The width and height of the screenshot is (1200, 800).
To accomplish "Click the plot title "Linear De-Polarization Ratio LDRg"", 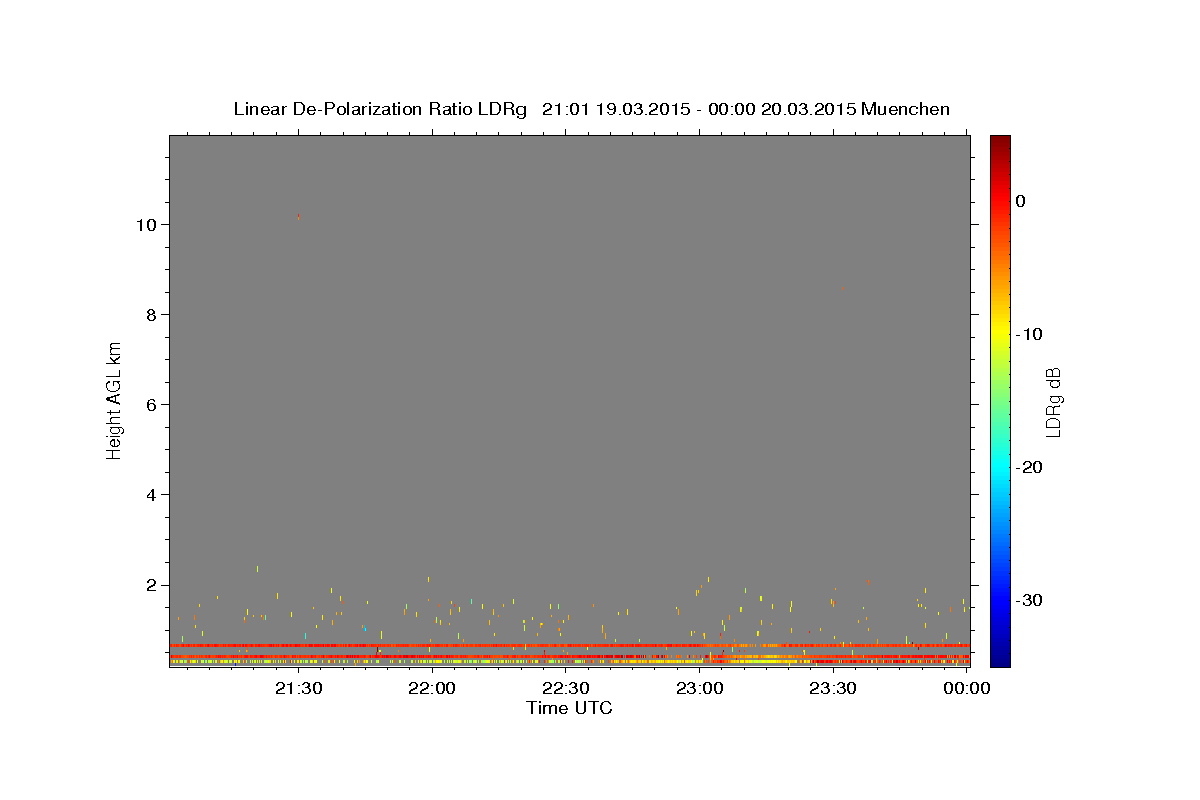I will pos(379,109).
